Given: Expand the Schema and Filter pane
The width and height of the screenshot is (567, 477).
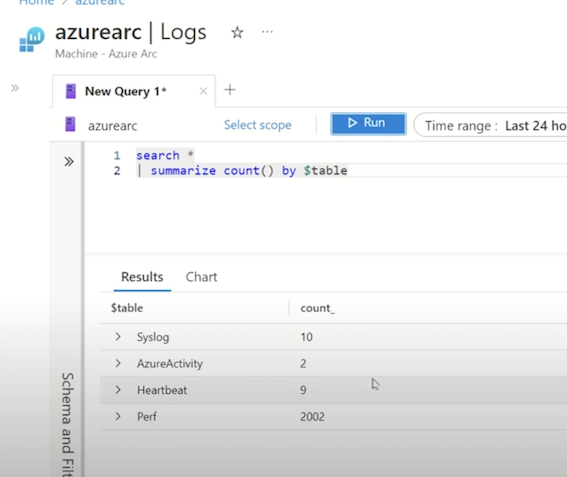Looking at the screenshot, I should (69, 161).
